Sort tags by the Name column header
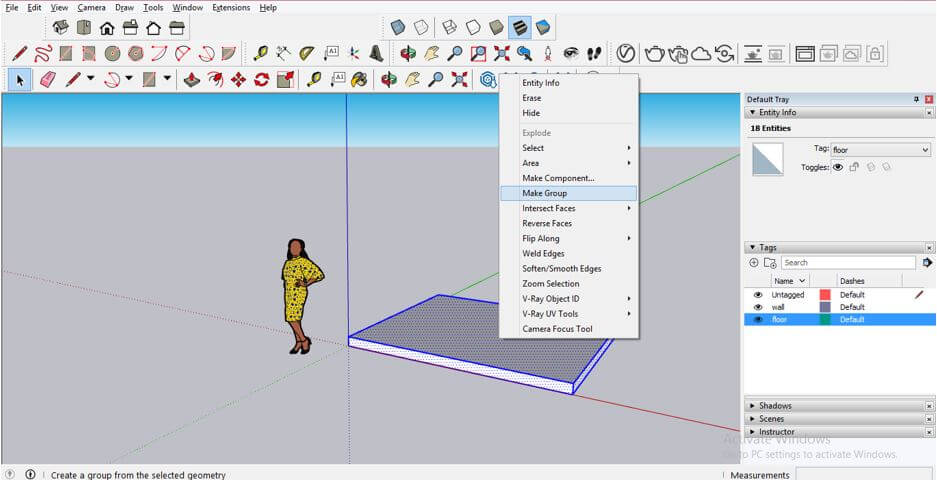937x485 pixels. 789,281
